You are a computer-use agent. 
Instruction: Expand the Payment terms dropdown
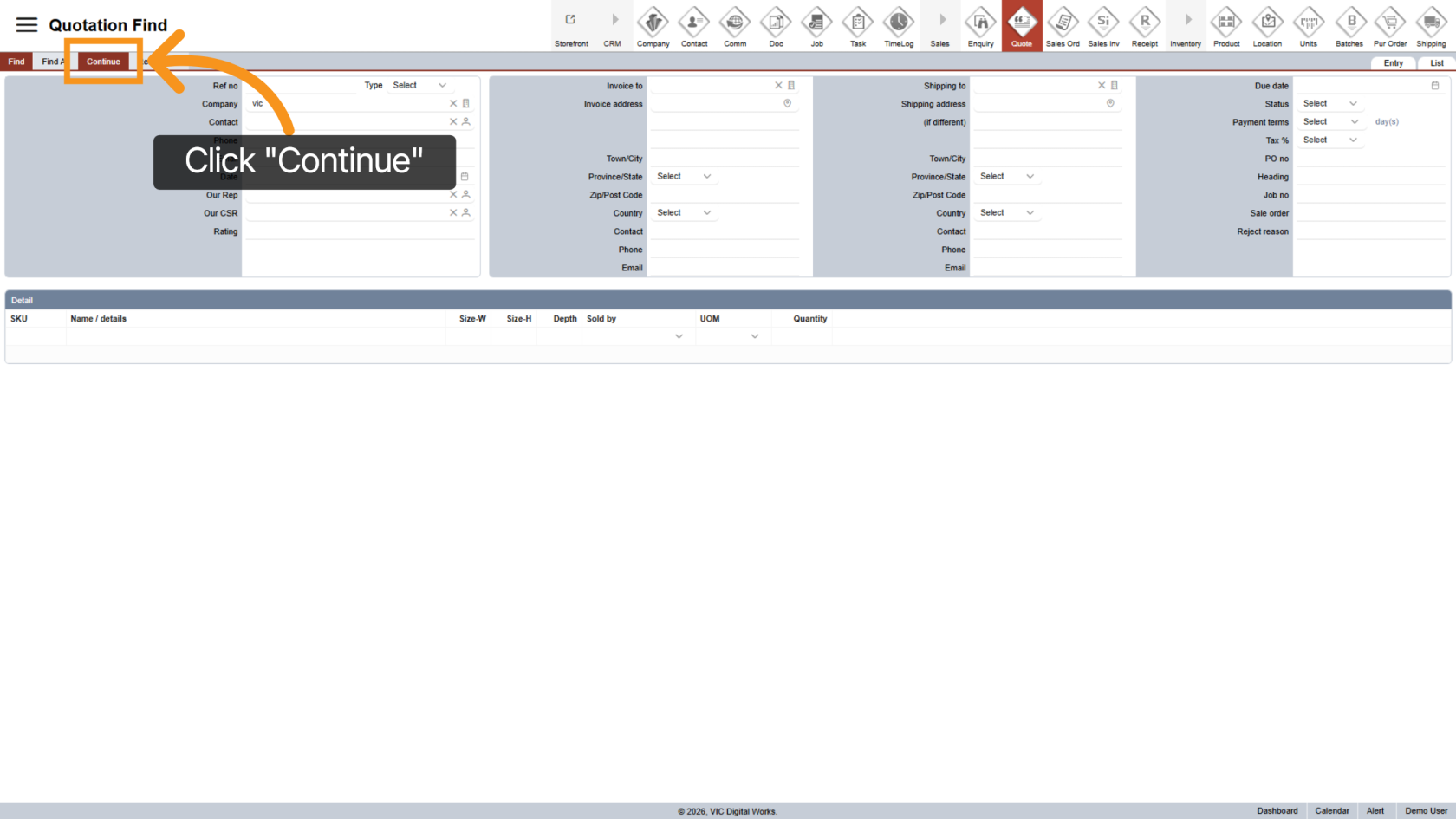pos(1329,122)
